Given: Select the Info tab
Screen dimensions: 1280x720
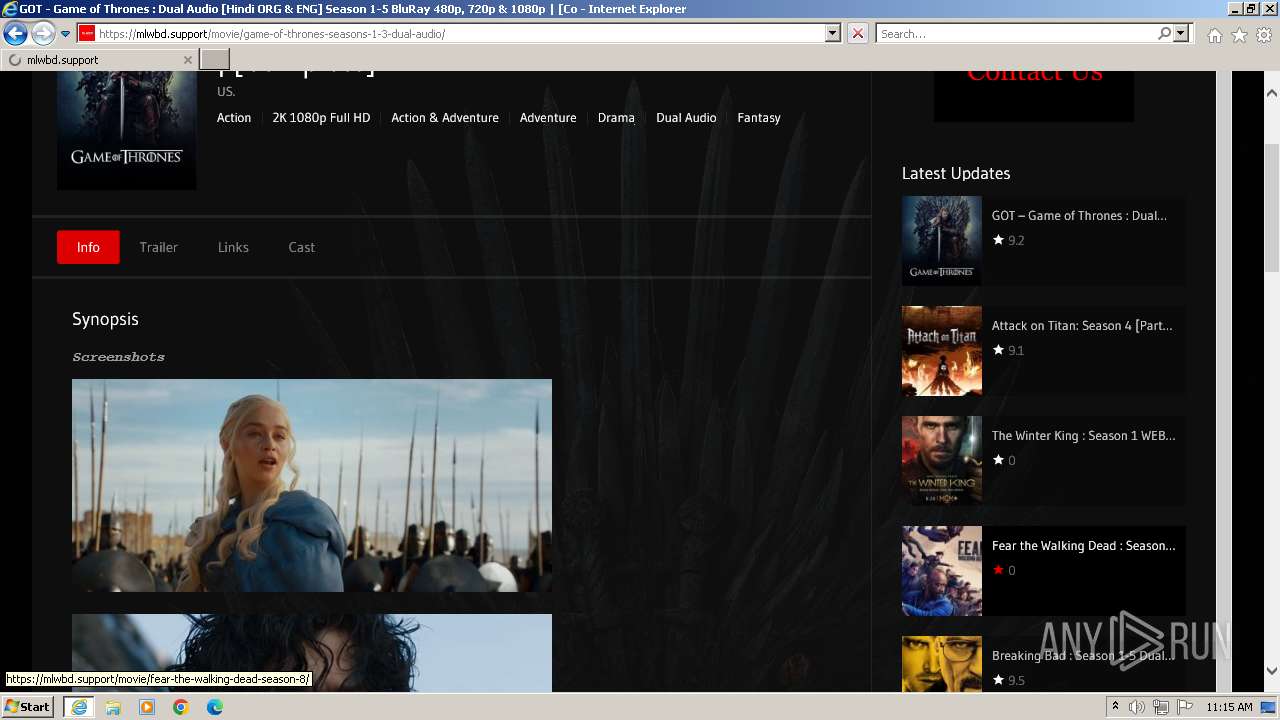Looking at the screenshot, I should (88, 247).
